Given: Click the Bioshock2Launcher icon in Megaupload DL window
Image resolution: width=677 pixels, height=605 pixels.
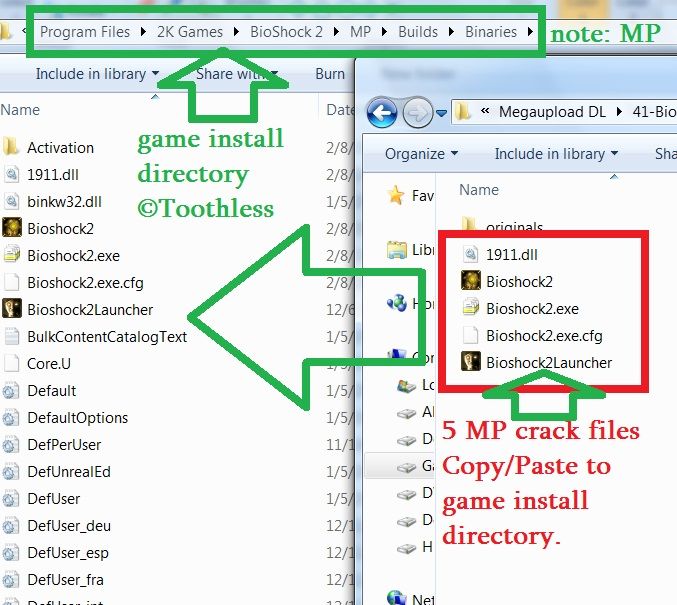Looking at the screenshot, I should point(471,362).
